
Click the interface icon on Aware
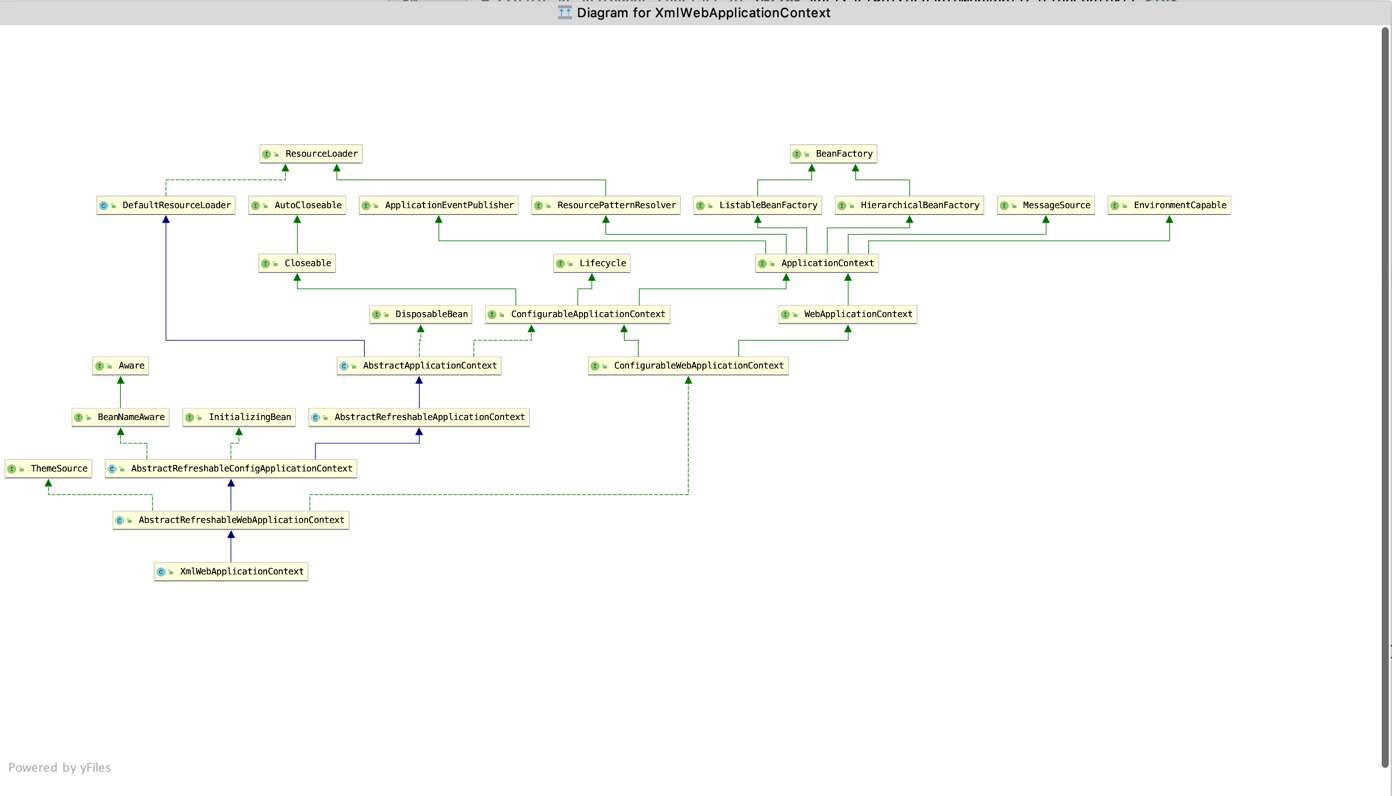(x=99, y=366)
